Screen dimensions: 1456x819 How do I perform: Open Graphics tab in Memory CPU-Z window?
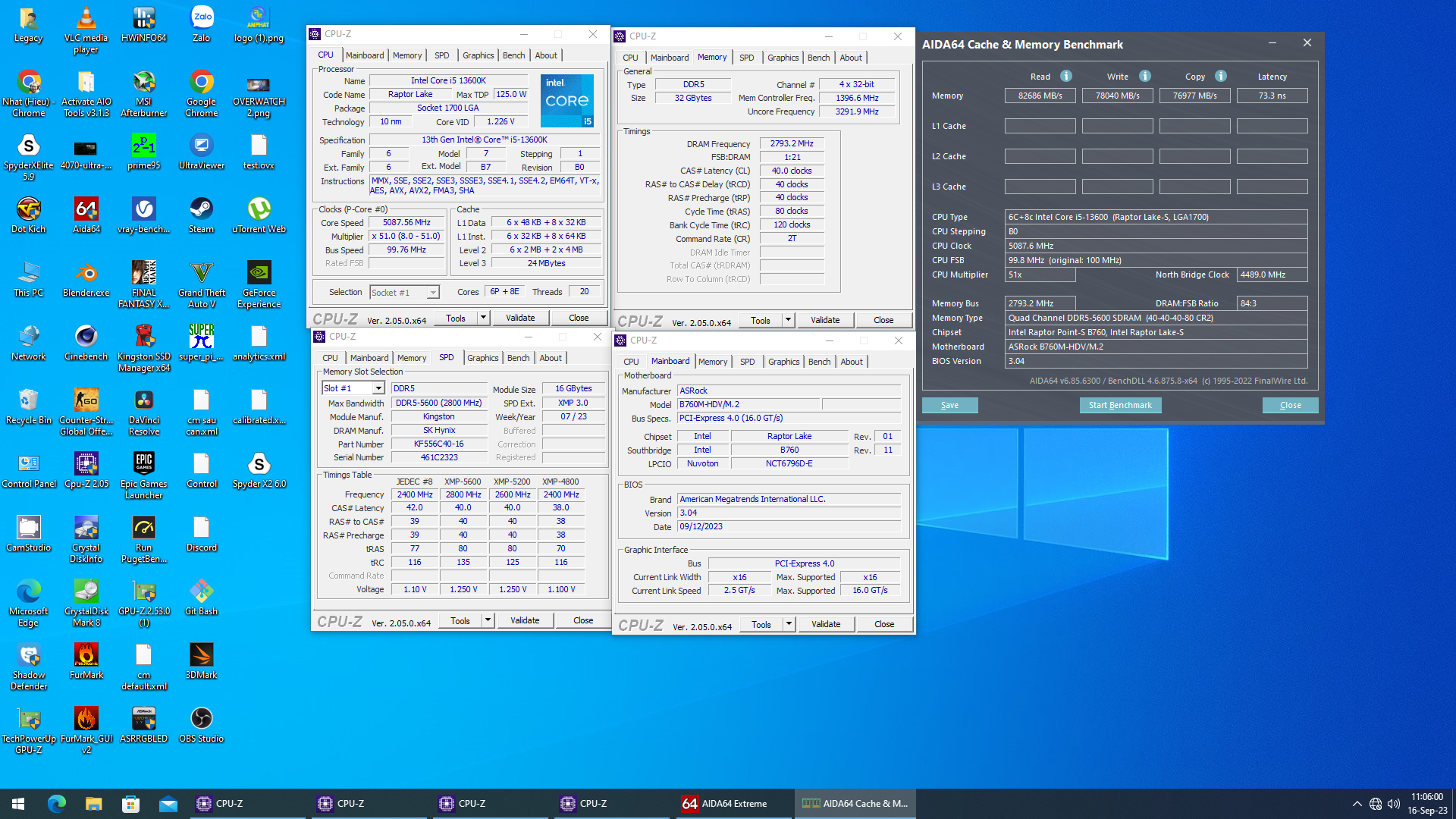[x=783, y=58]
